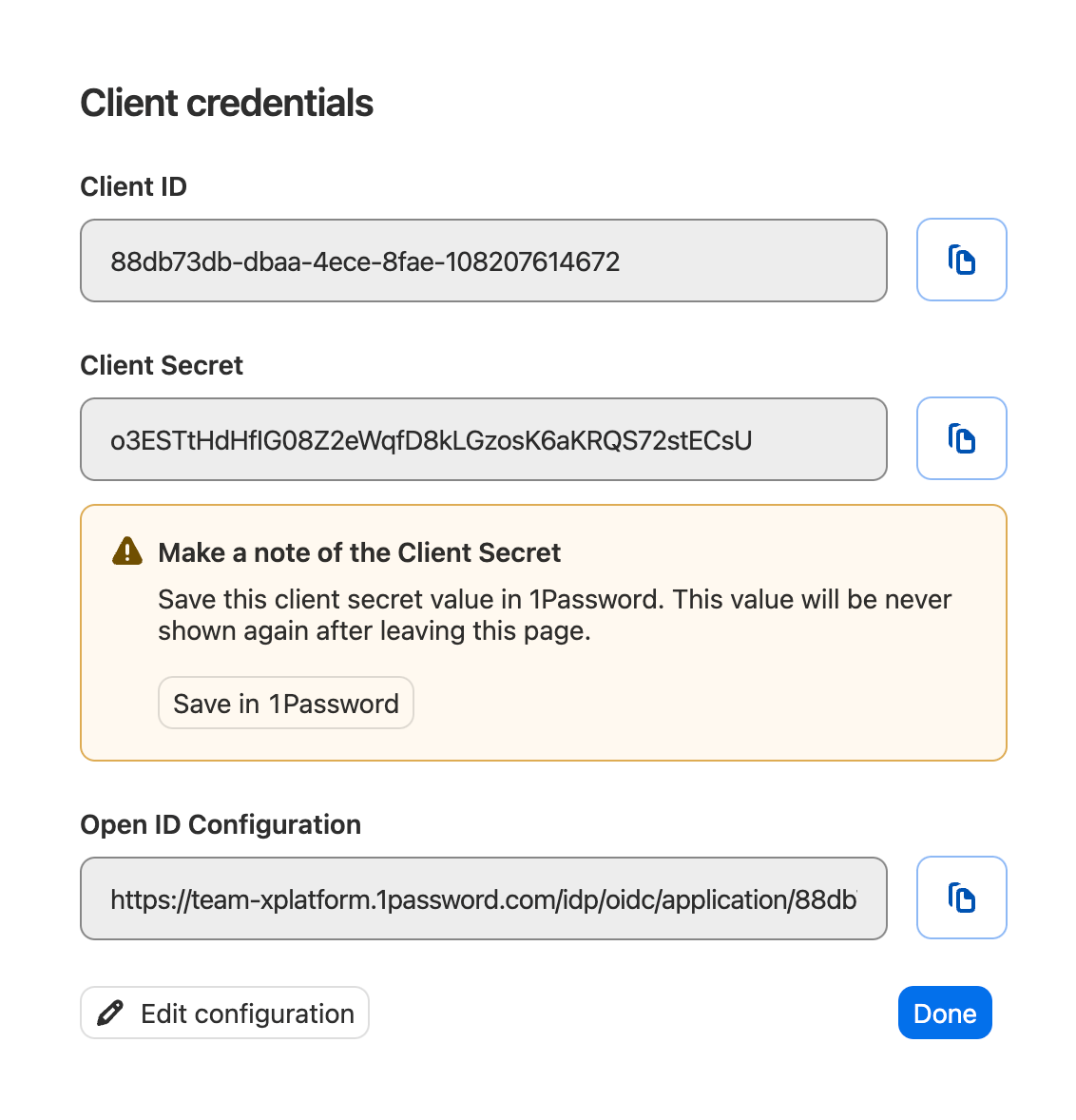Click the copy icon below the warning box
1076x1120 pixels.
961,898
